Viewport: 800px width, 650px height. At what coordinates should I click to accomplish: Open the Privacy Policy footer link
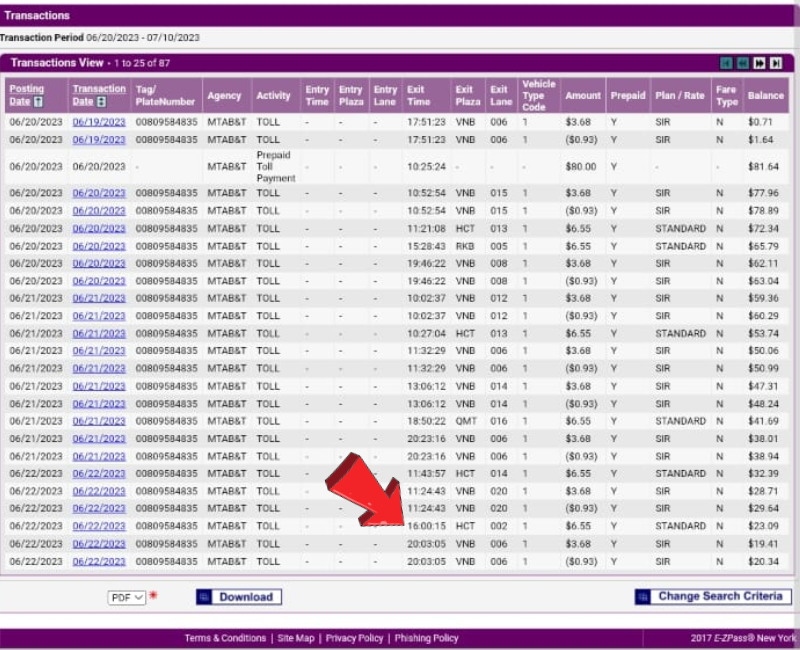click(354, 638)
